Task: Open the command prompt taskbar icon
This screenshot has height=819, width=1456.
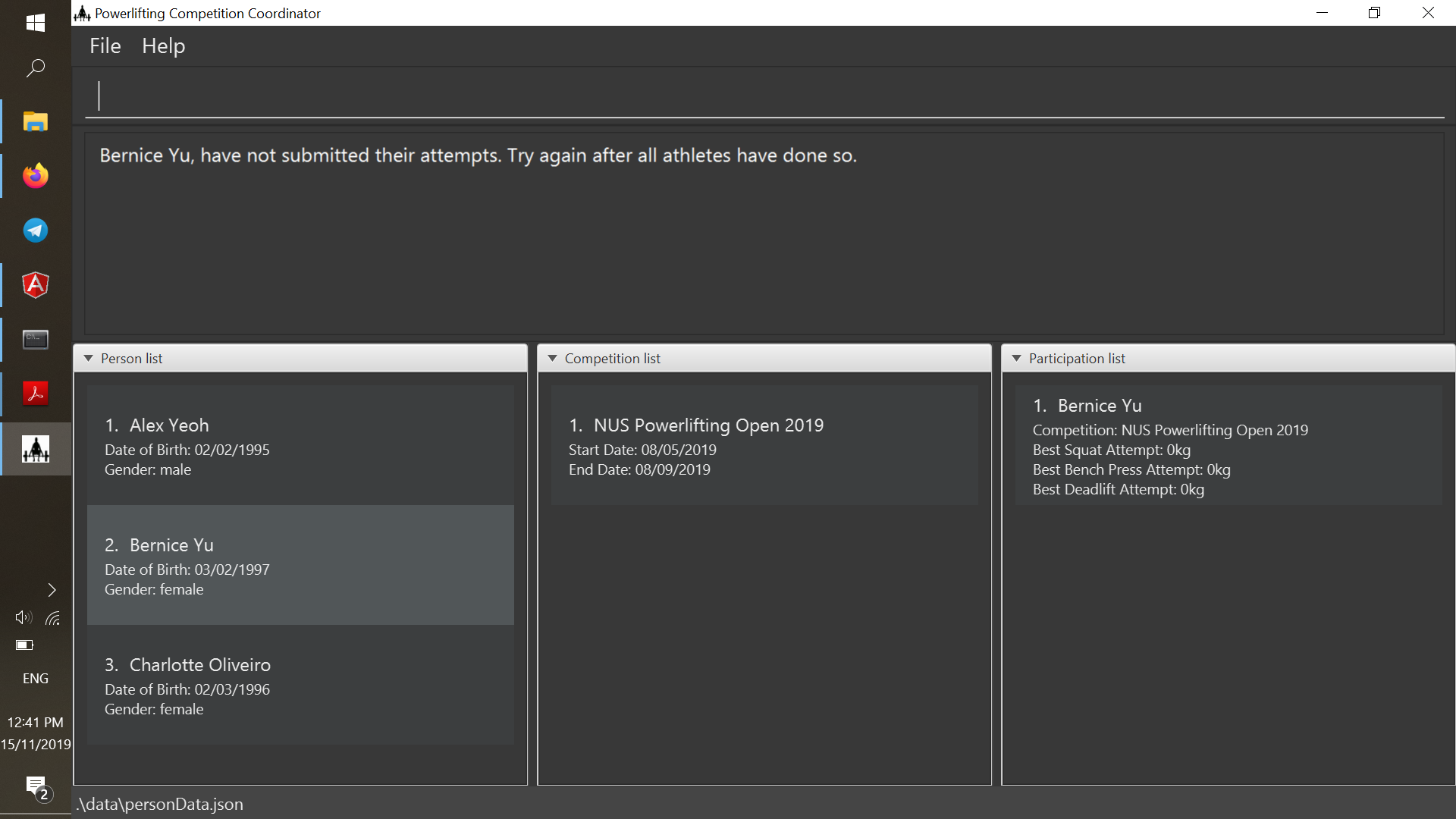Action: pyautogui.click(x=35, y=339)
